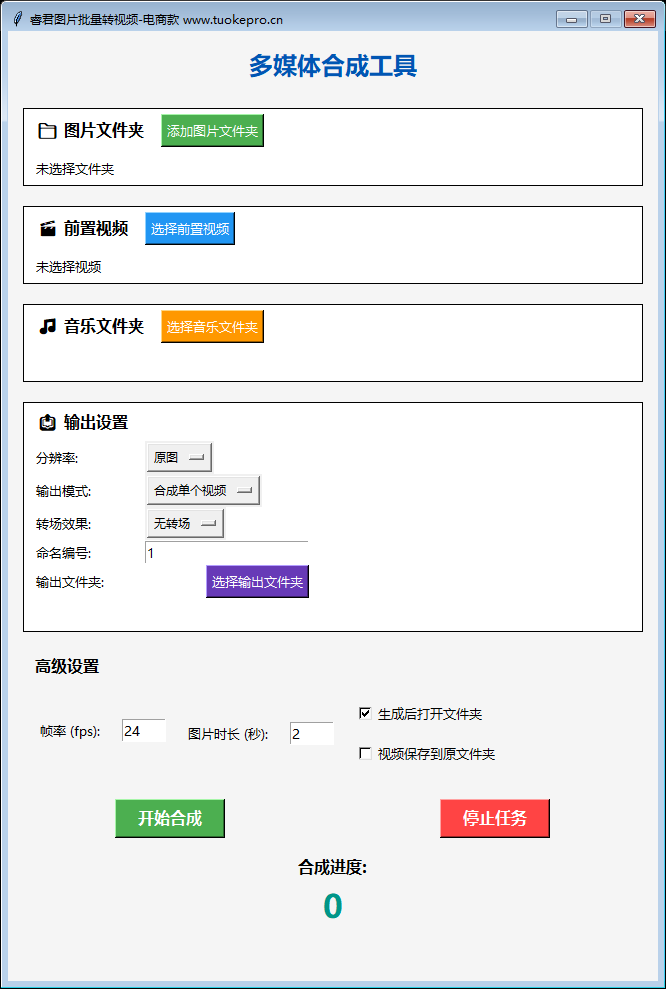Click the 输出设置 section title
Viewport: 666px width, 989px height.
click(x=96, y=423)
